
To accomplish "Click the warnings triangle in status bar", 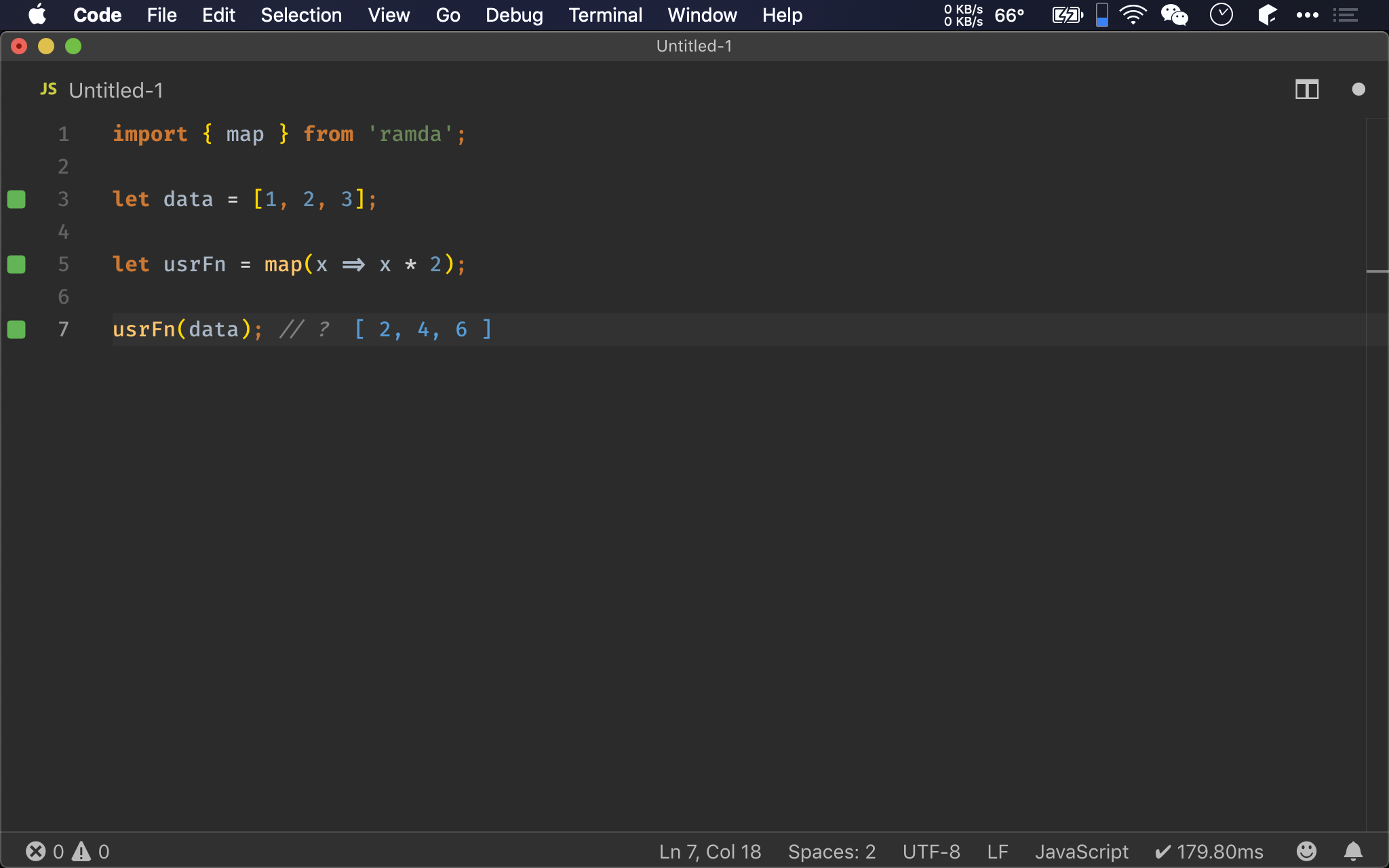I will (x=81, y=851).
